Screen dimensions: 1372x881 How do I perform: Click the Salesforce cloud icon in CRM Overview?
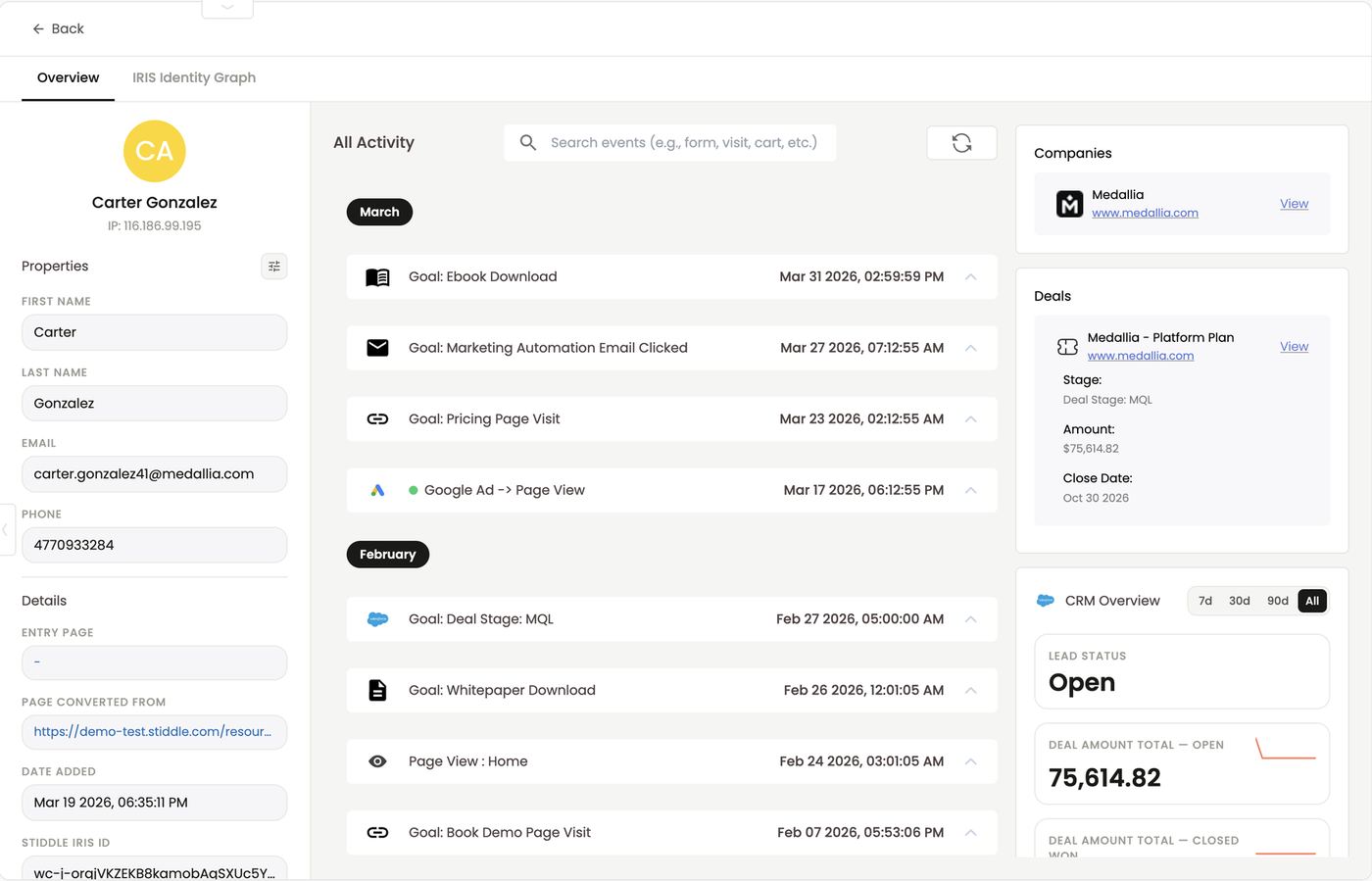click(1045, 601)
